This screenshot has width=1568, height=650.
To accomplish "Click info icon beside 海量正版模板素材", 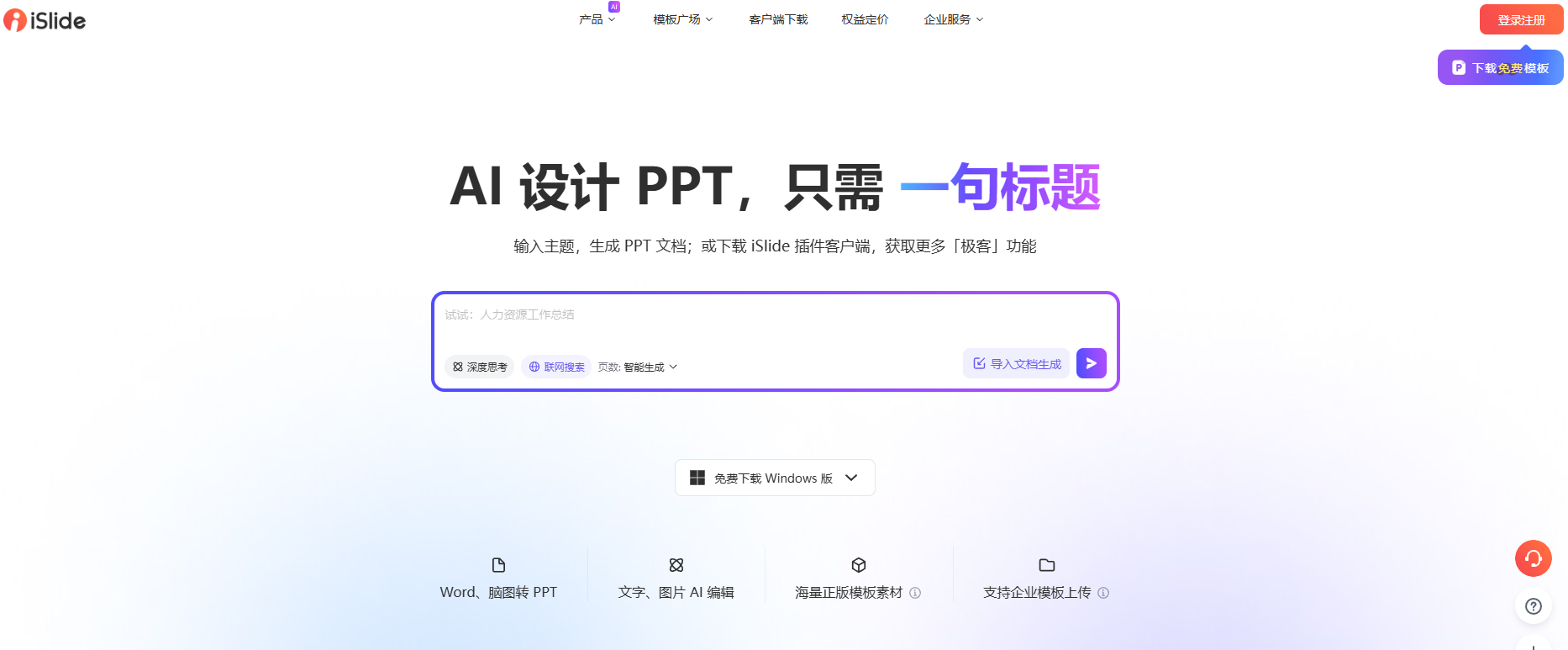I will tap(915, 593).
